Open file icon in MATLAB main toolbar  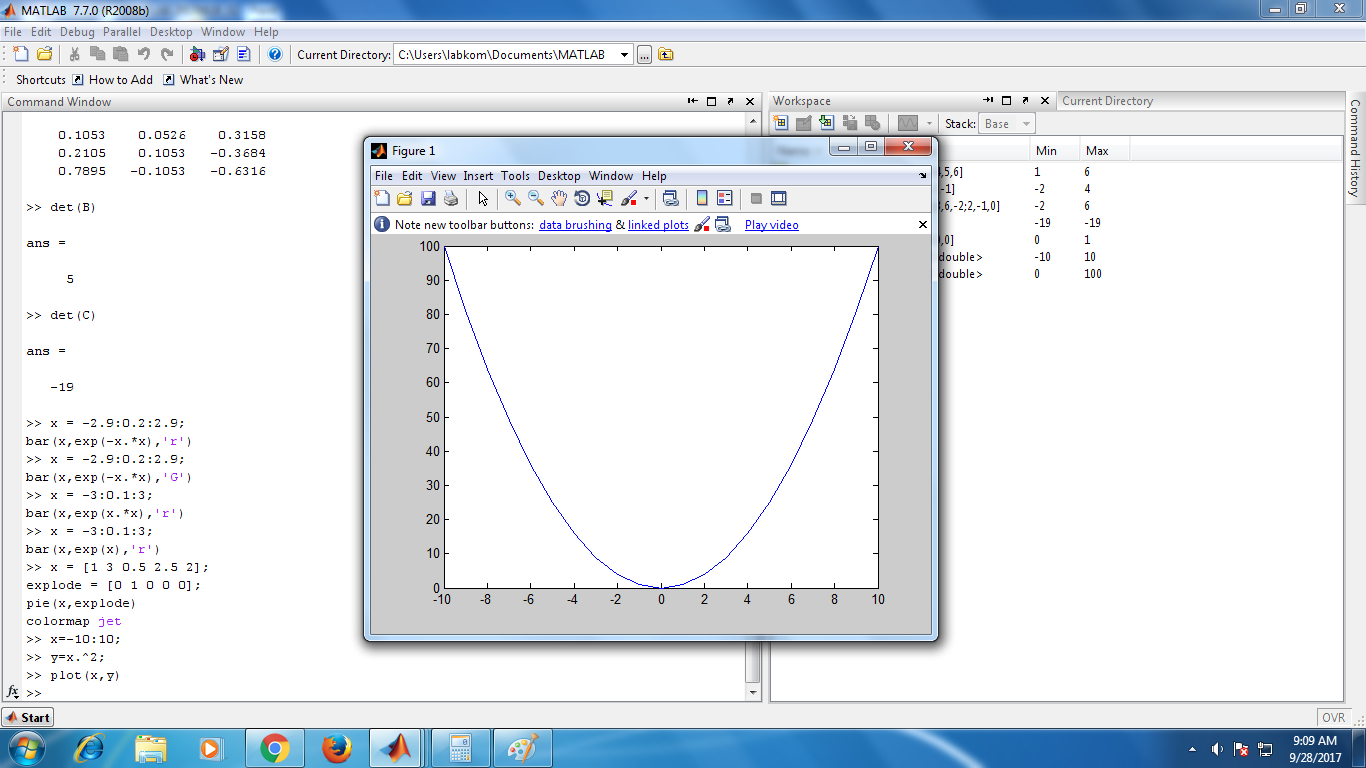[x=45, y=54]
